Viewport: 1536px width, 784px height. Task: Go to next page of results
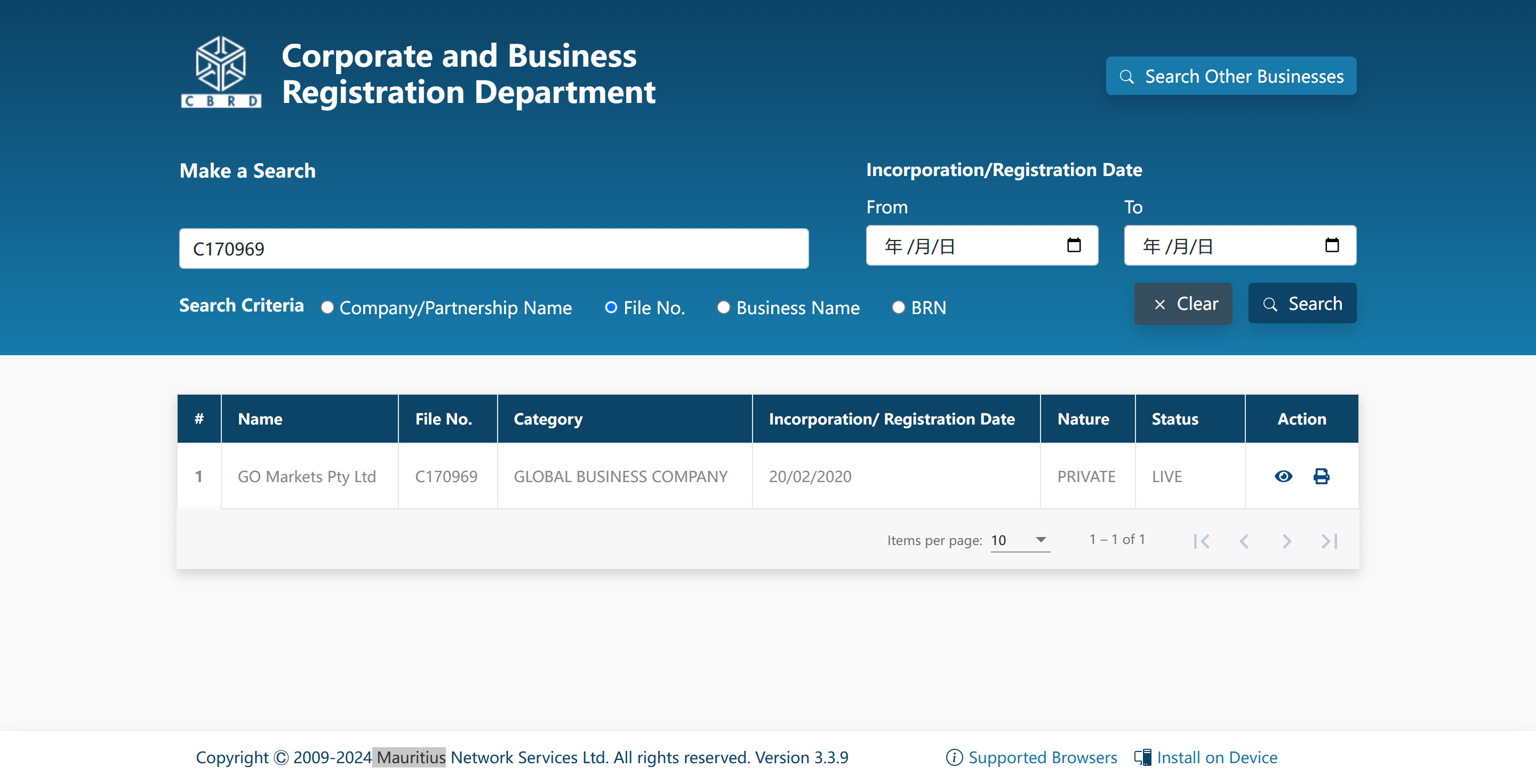click(x=1287, y=541)
